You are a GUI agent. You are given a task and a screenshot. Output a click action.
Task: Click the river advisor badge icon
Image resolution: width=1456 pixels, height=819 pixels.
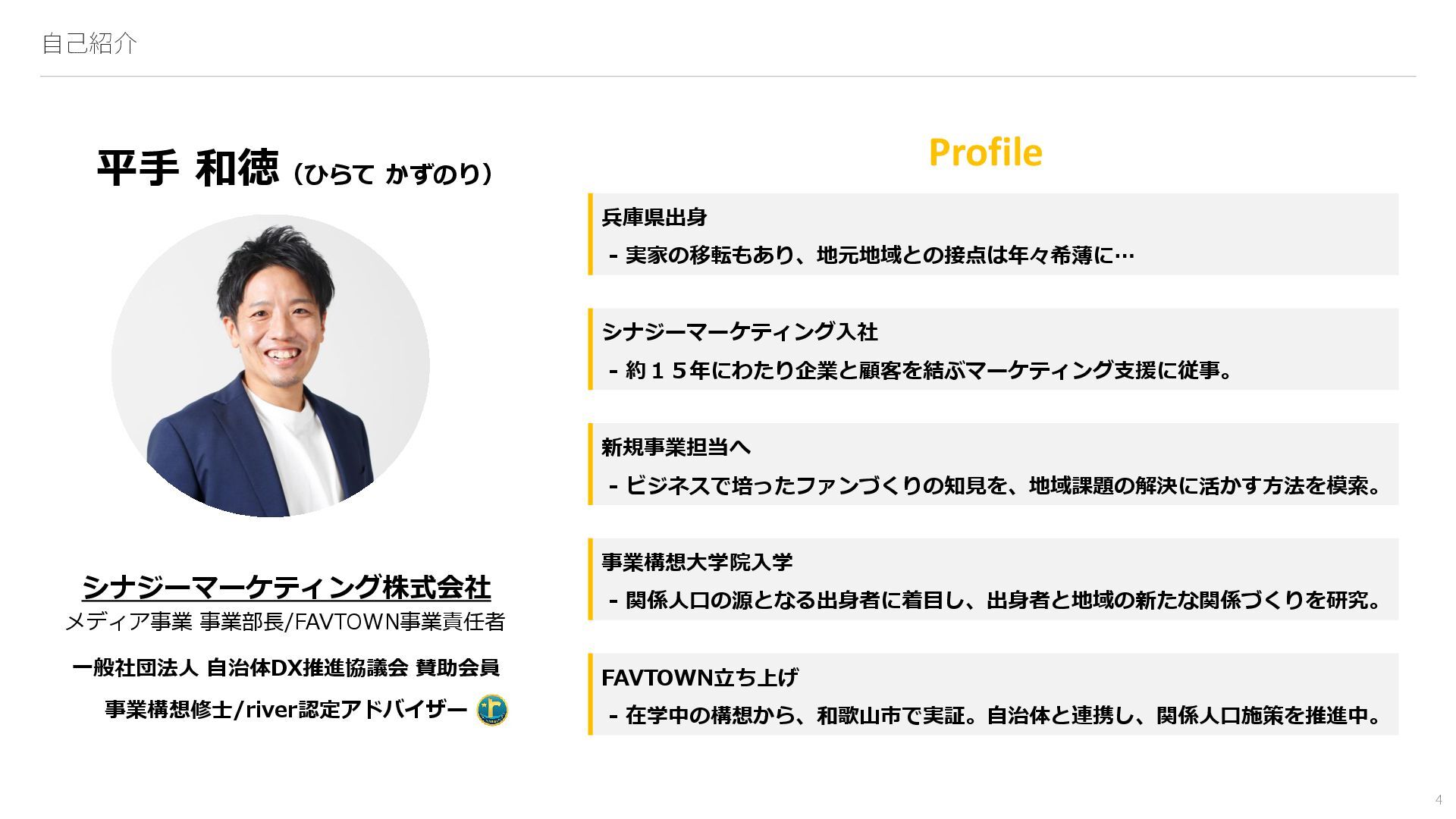tap(492, 710)
